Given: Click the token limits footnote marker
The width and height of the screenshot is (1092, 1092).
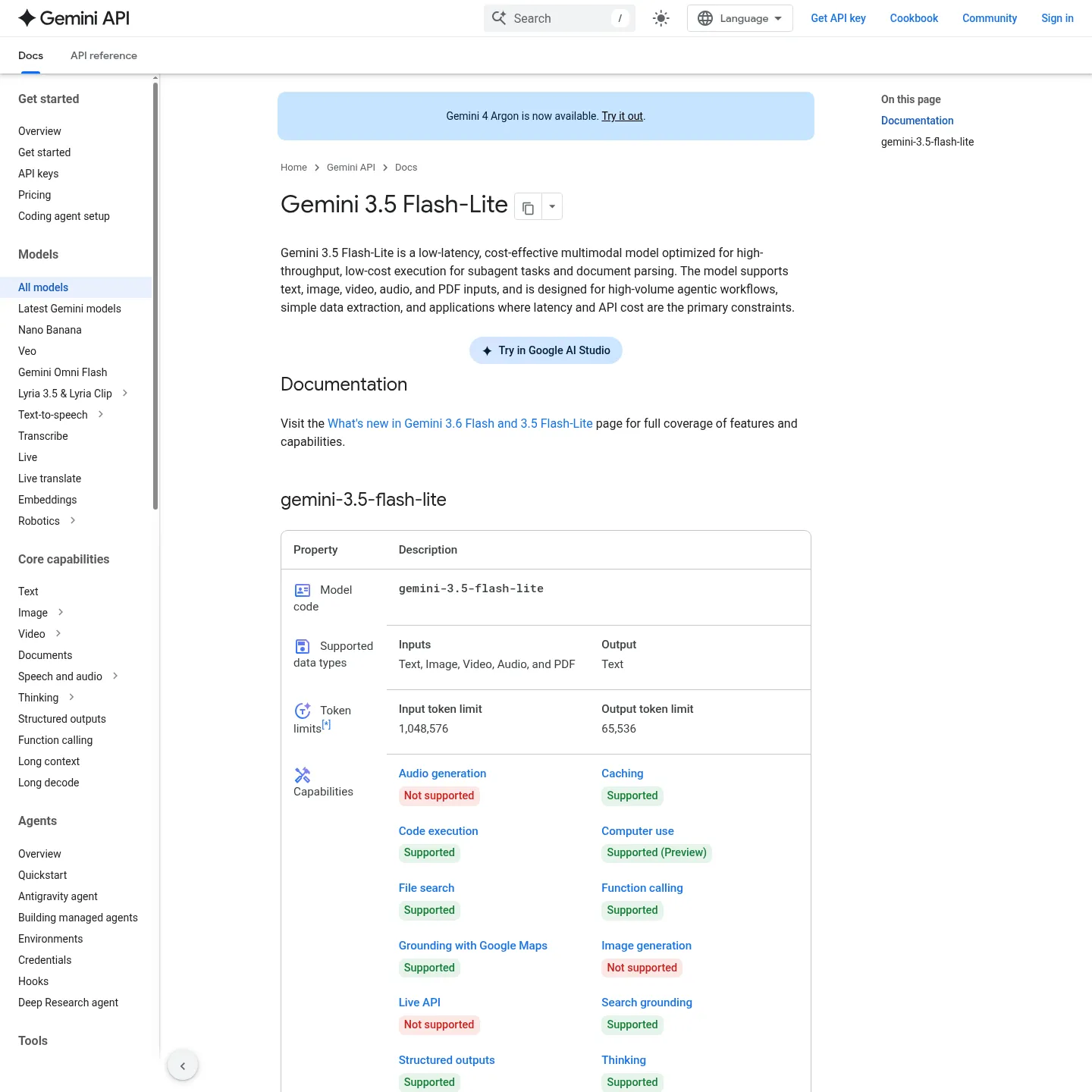Looking at the screenshot, I should (x=326, y=724).
